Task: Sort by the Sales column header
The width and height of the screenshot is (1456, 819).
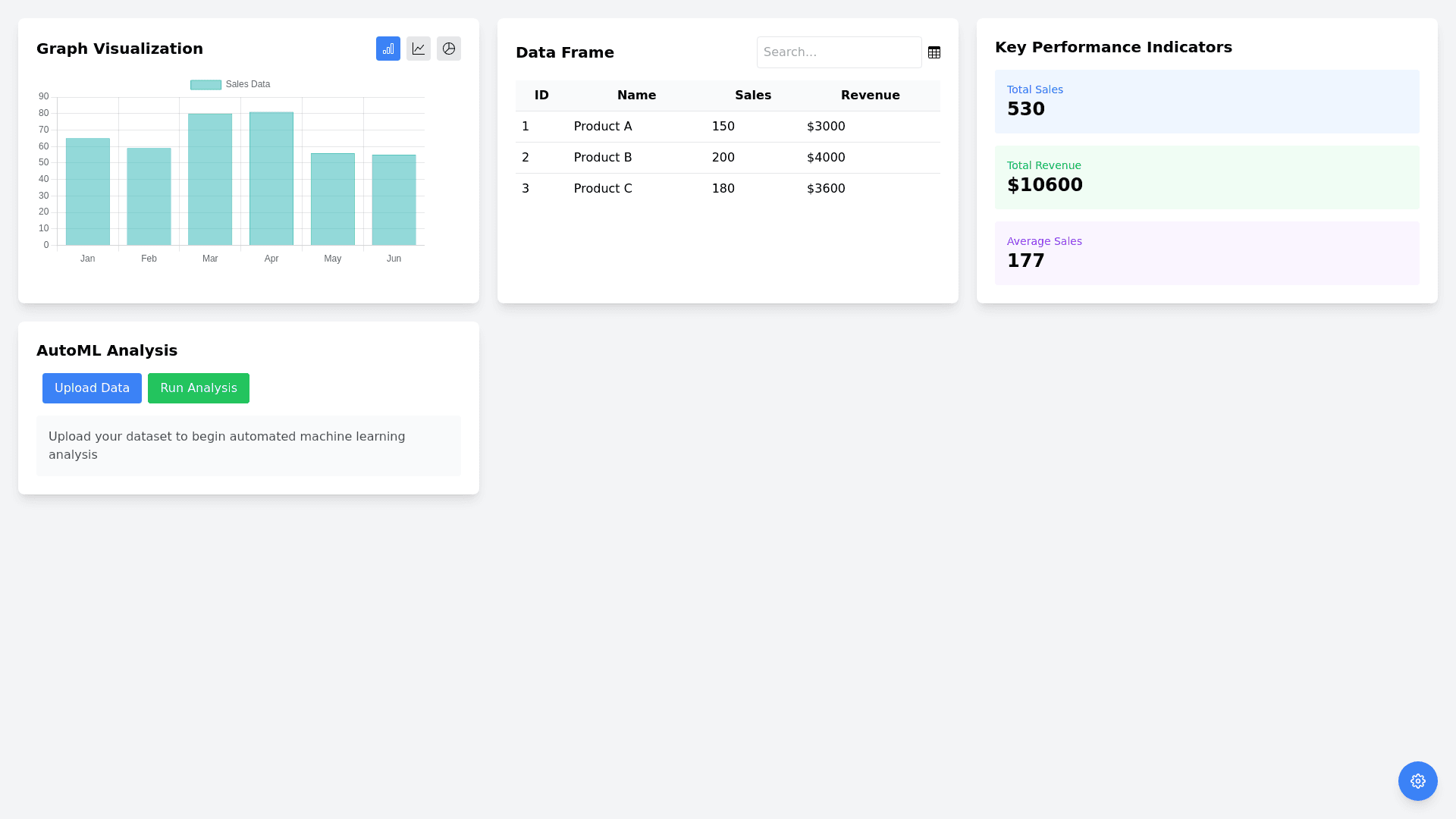Action: [x=752, y=96]
